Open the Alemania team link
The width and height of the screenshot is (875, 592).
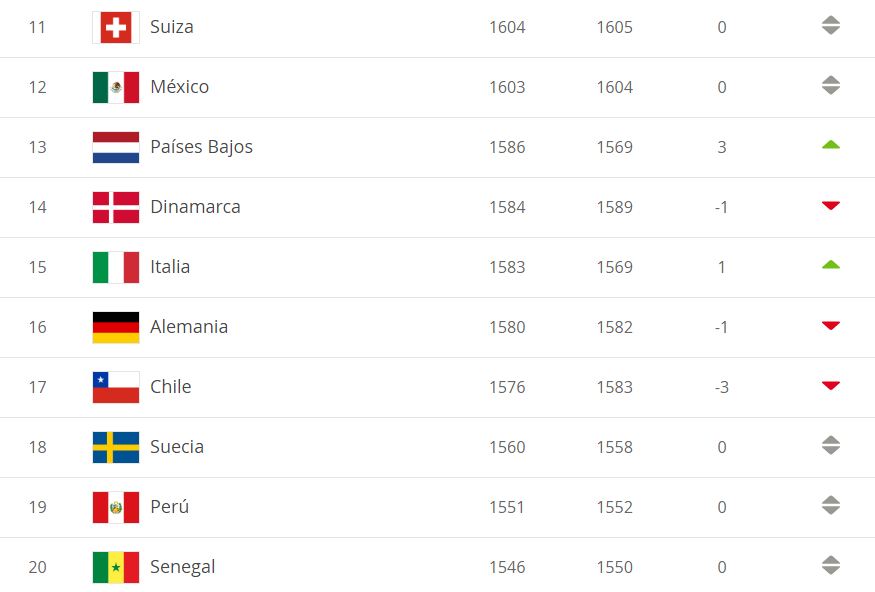pos(189,327)
